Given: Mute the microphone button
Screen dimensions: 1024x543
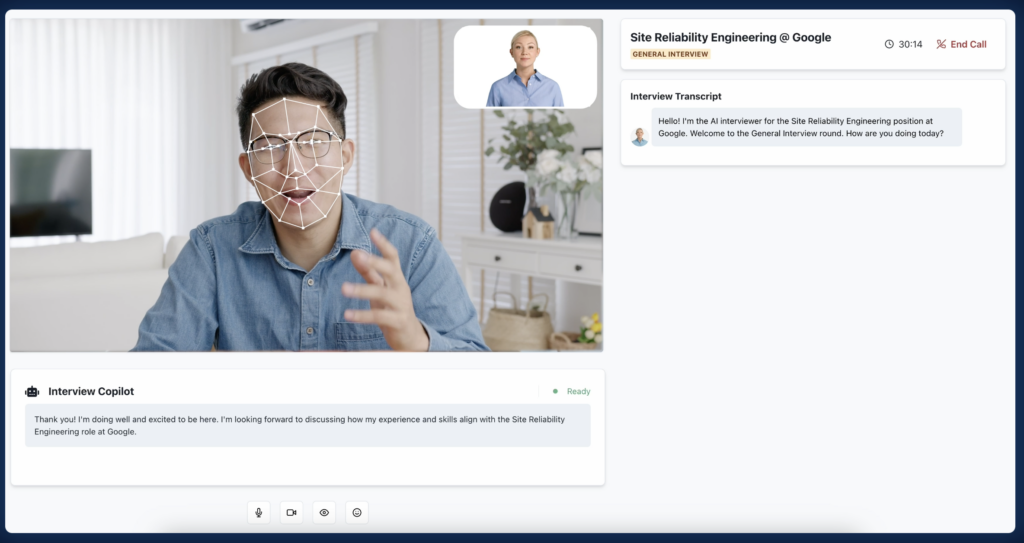Looking at the screenshot, I should click(259, 512).
